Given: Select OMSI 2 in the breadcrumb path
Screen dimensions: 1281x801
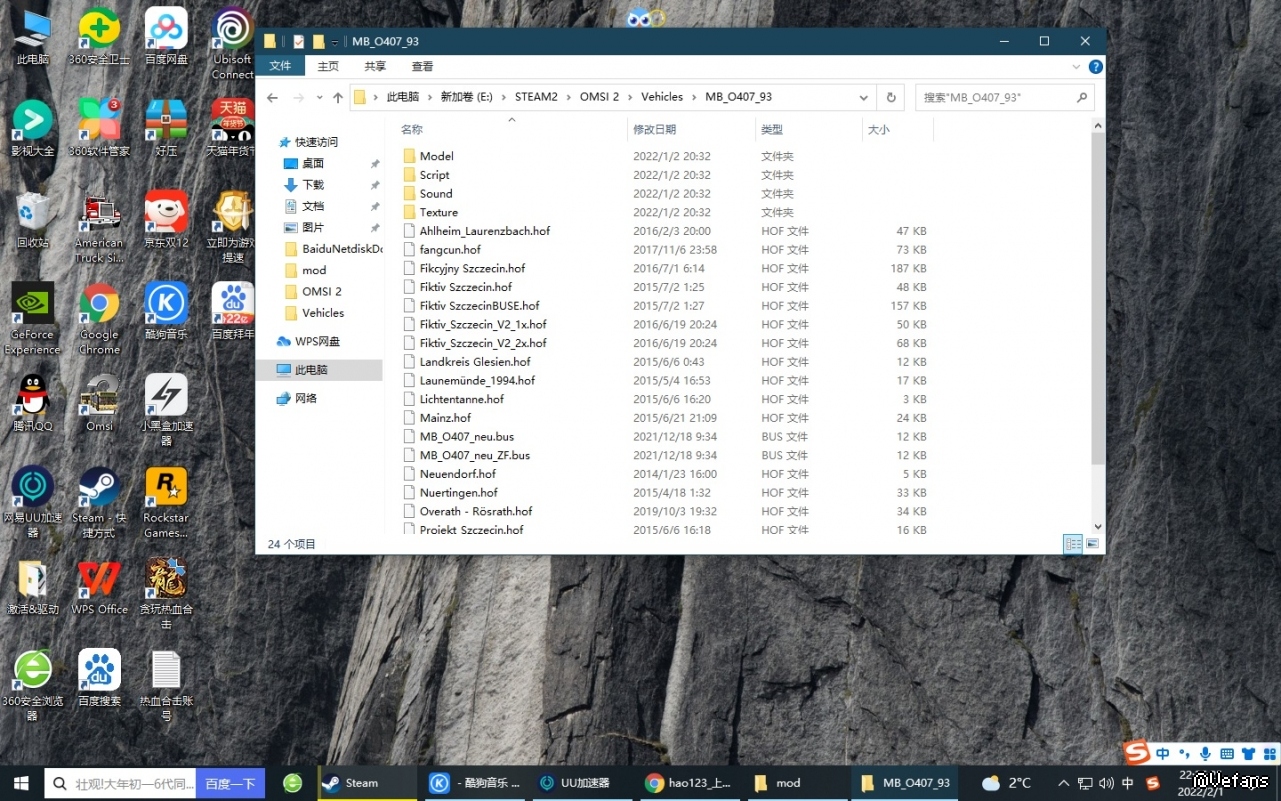Looking at the screenshot, I should point(599,97).
